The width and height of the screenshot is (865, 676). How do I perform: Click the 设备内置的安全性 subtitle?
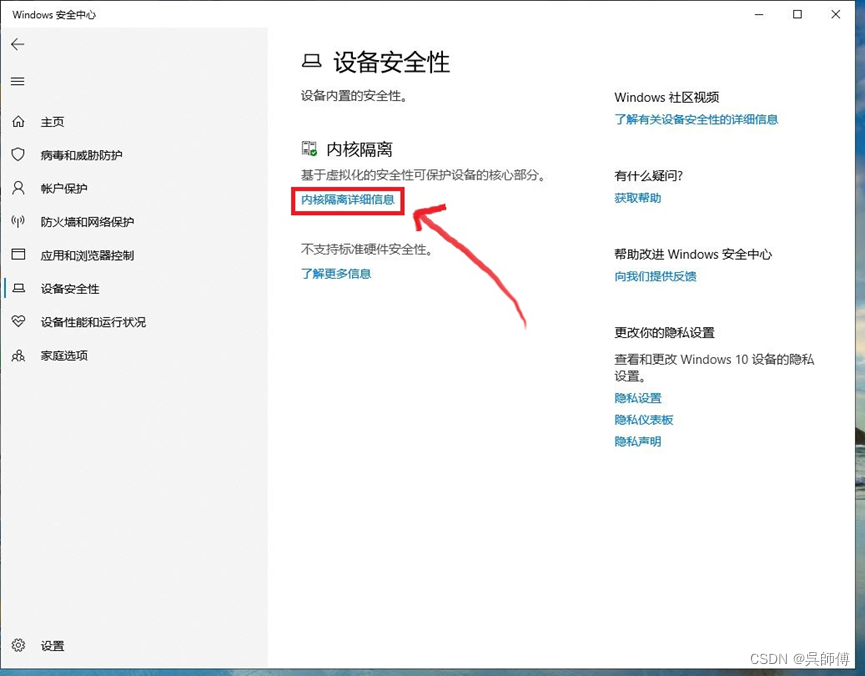tap(354, 96)
